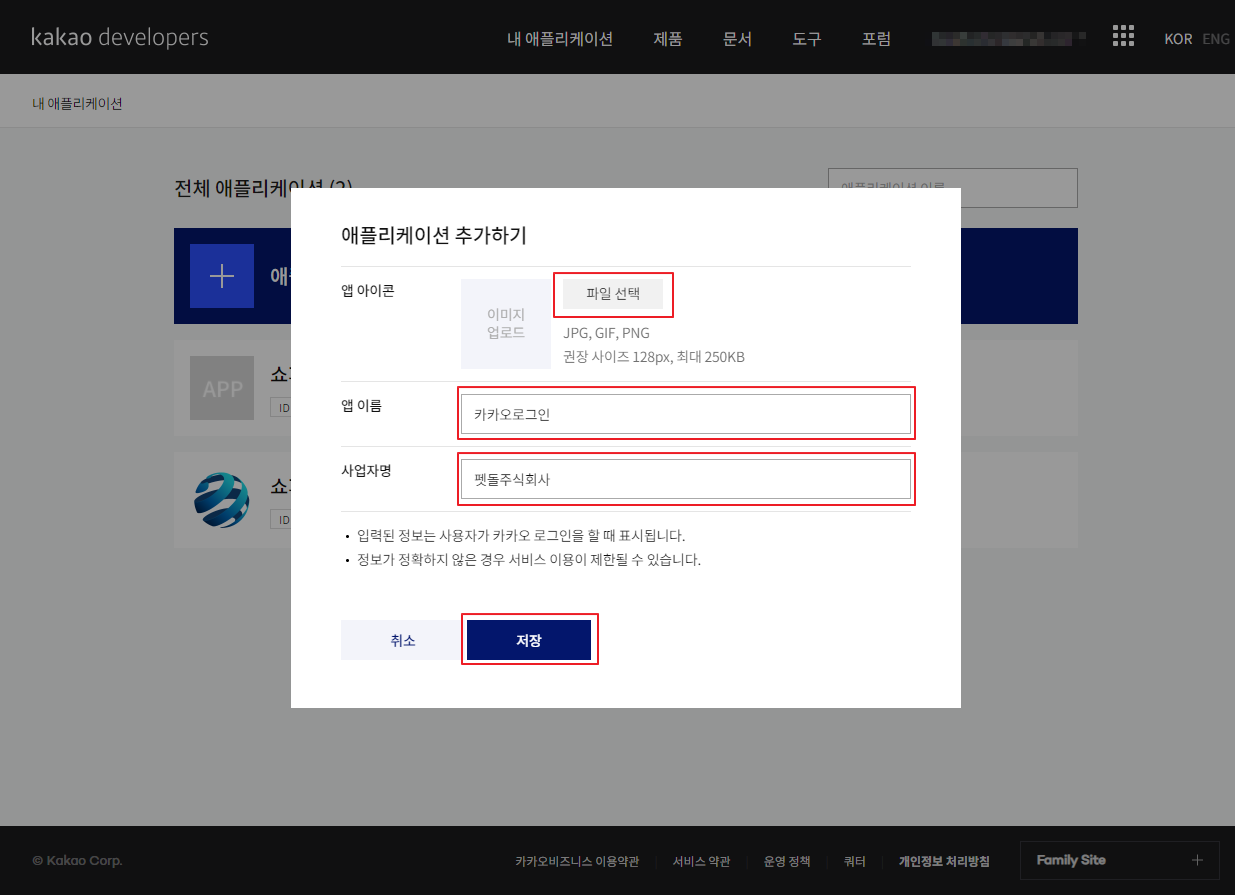Click the 저장 button
The image size is (1235, 895).
529,640
